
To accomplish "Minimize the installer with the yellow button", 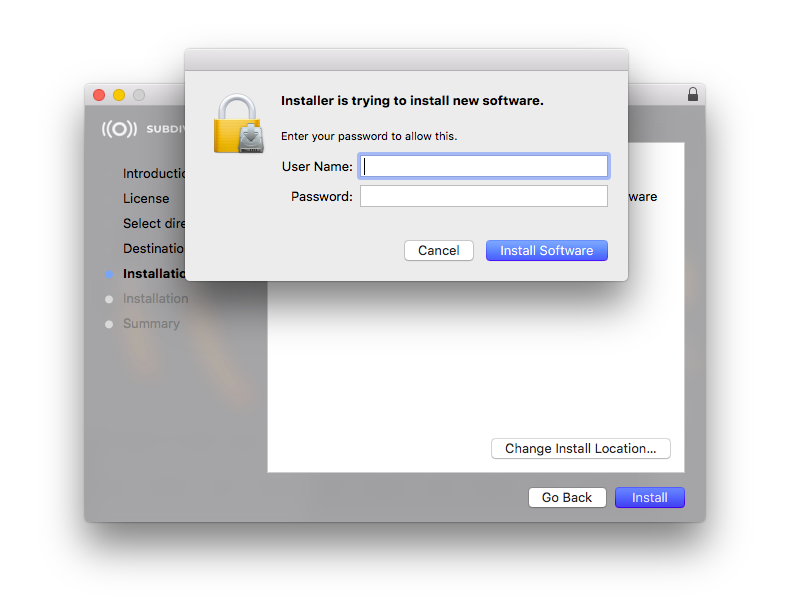I will [119, 95].
